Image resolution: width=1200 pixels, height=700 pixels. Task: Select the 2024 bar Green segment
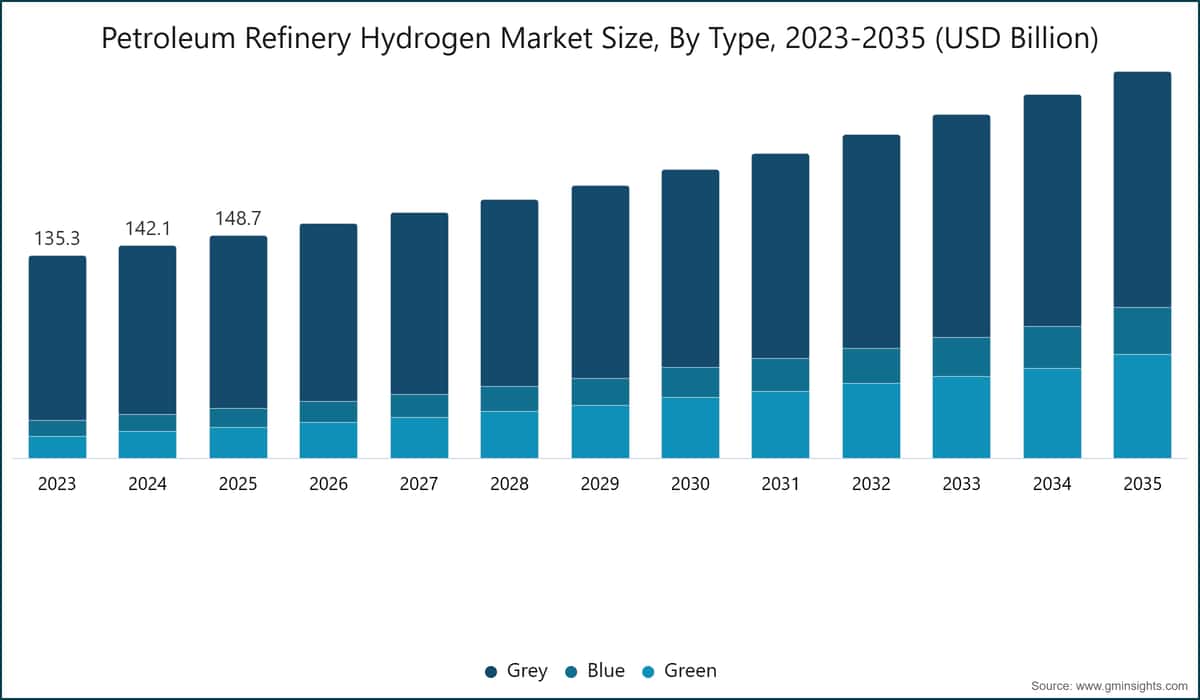point(148,445)
